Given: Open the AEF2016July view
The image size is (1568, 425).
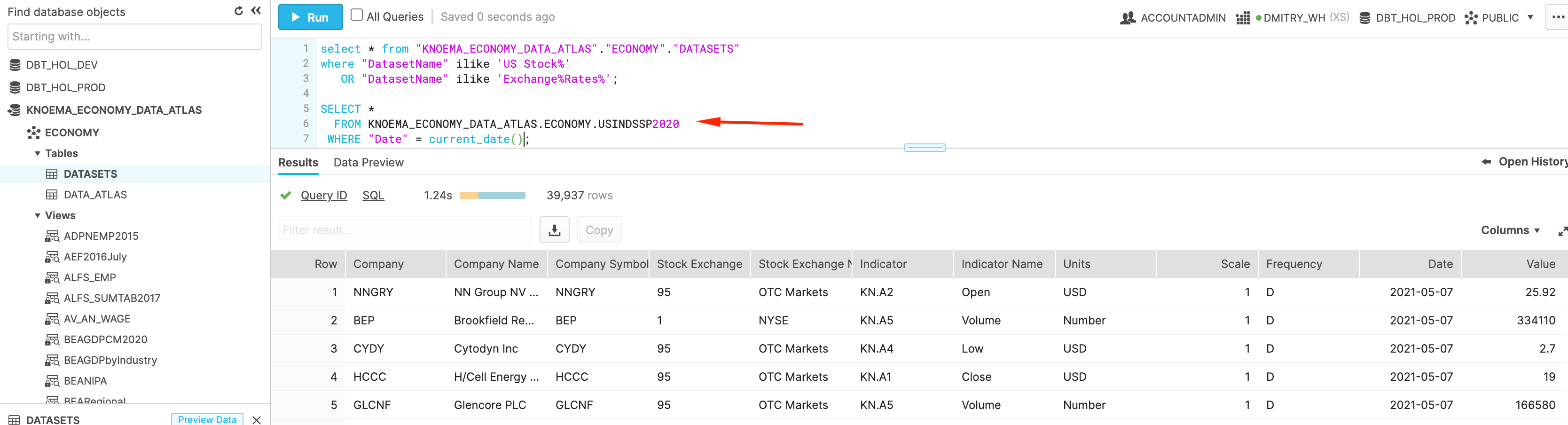Looking at the screenshot, I should coord(95,256).
